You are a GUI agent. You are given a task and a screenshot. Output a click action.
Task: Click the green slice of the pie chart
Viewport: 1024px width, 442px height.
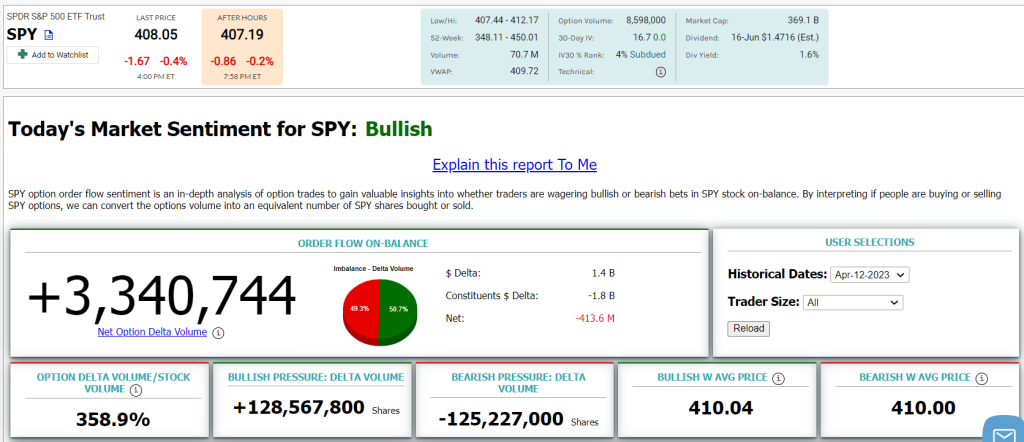(397, 311)
